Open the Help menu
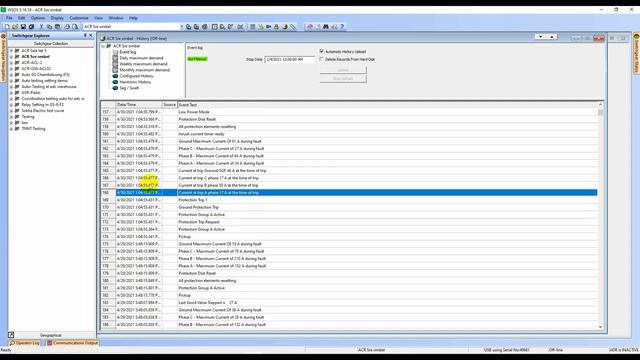The width and height of the screenshot is (640, 360). coord(133,18)
